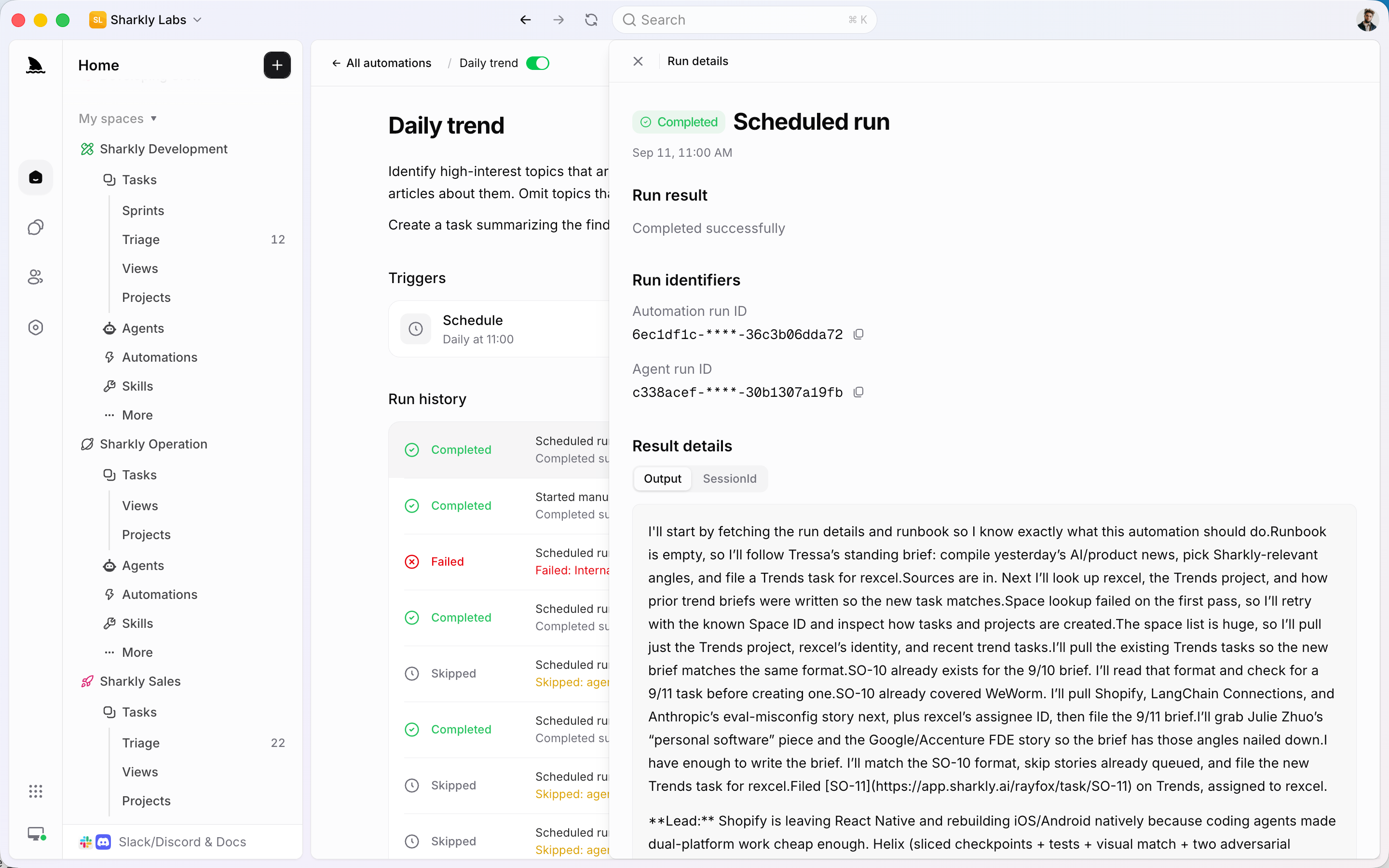This screenshot has width=1389, height=868.
Task: Click the Schedule trigger clock icon
Action: (x=416, y=329)
